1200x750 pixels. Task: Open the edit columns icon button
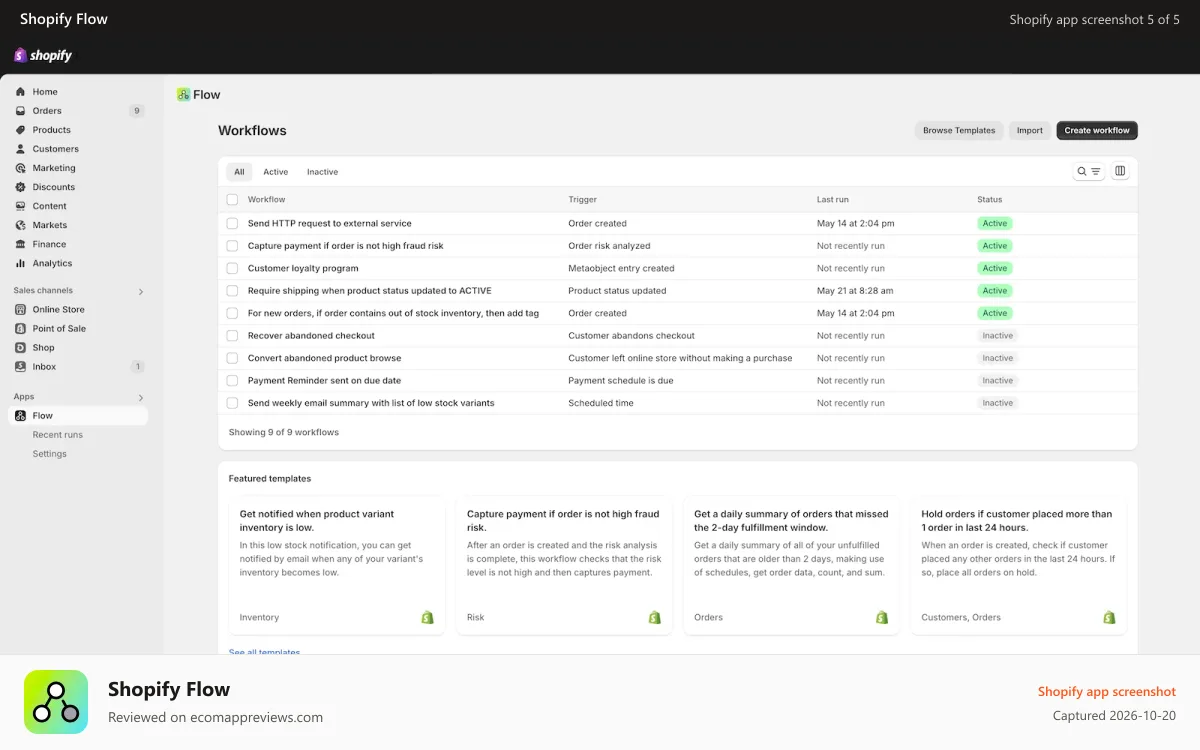[1120, 171]
